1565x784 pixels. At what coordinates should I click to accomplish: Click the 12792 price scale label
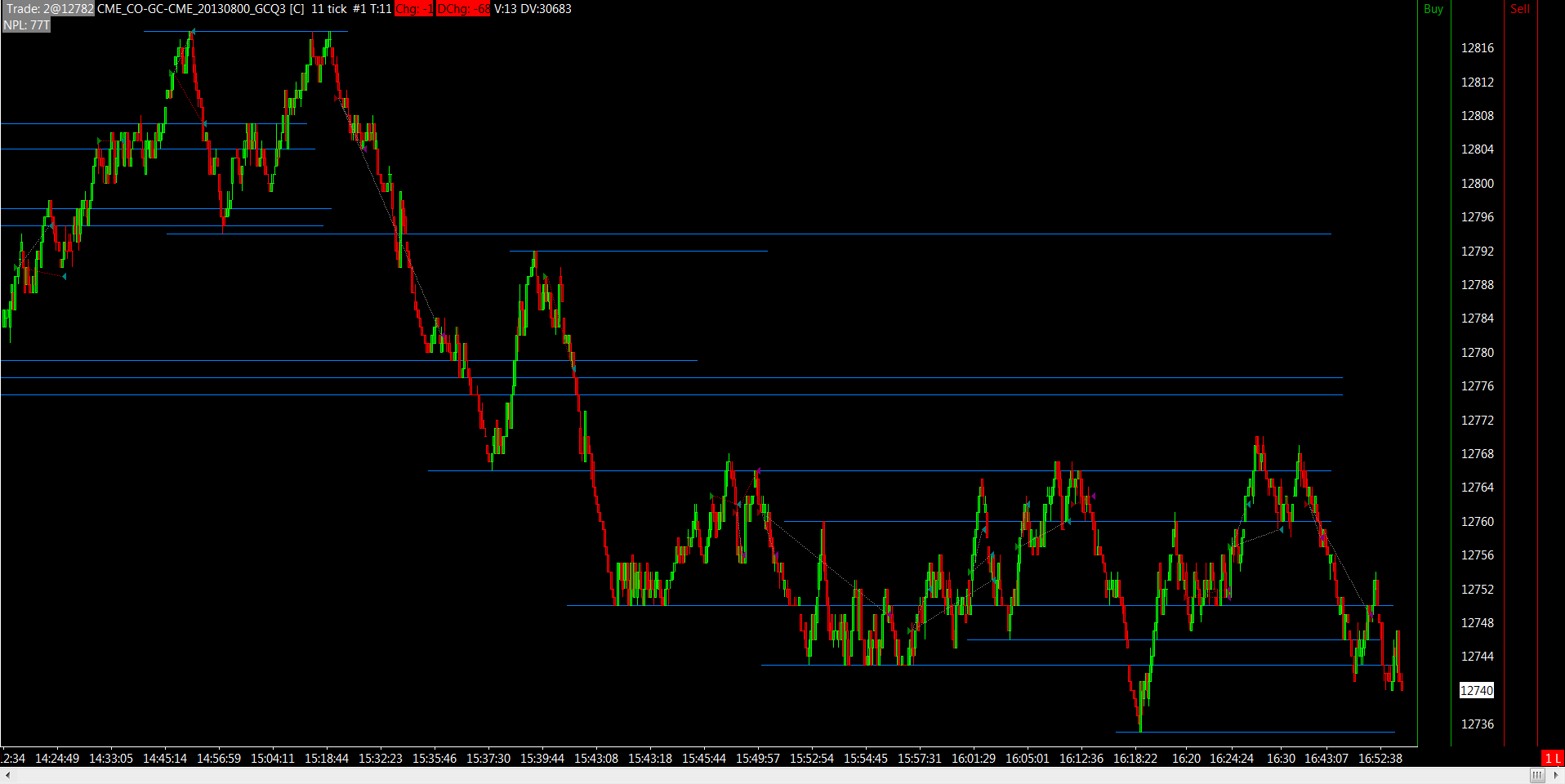pos(1478,252)
